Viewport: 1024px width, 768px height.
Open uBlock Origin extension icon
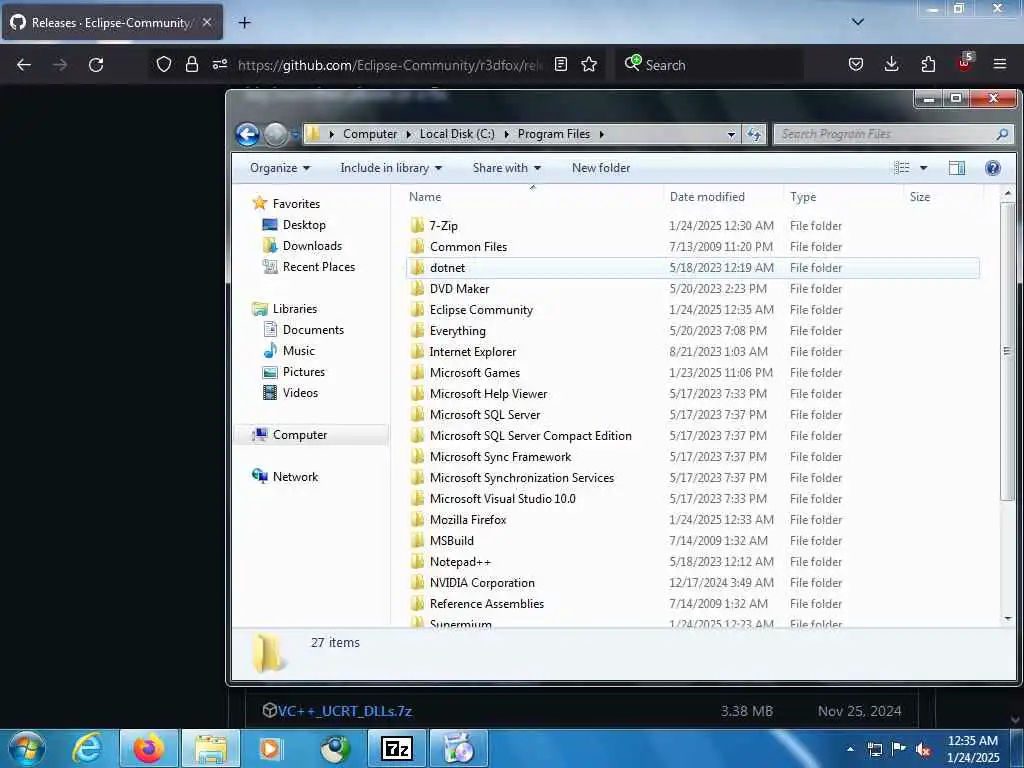coord(965,63)
